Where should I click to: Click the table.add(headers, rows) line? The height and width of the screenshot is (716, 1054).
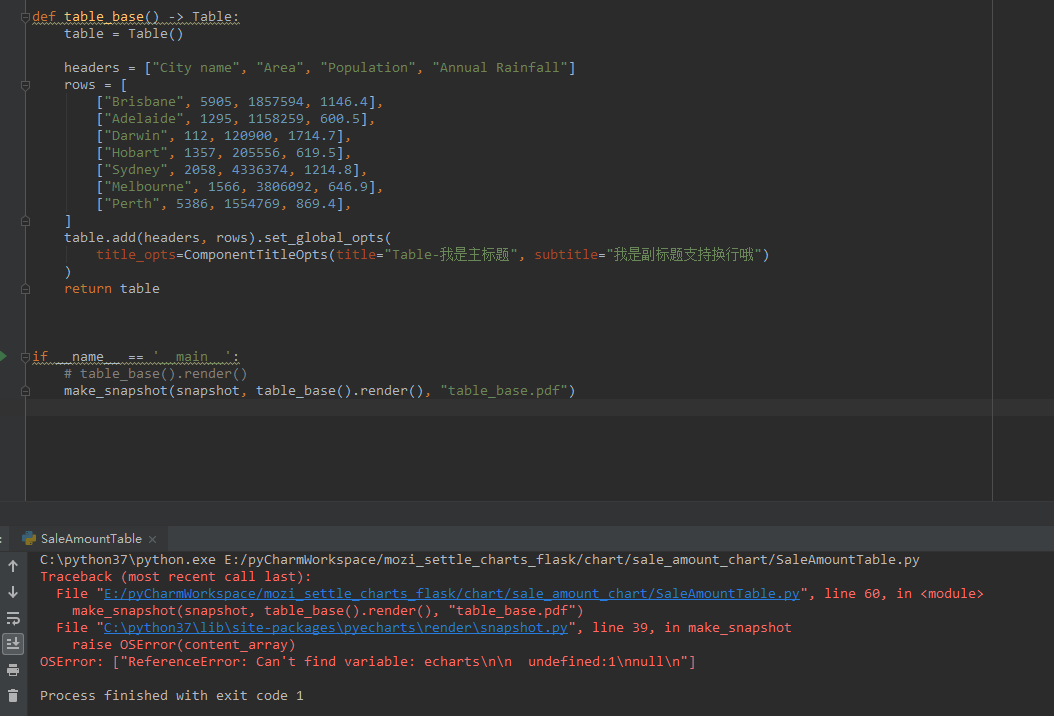tap(227, 237)
